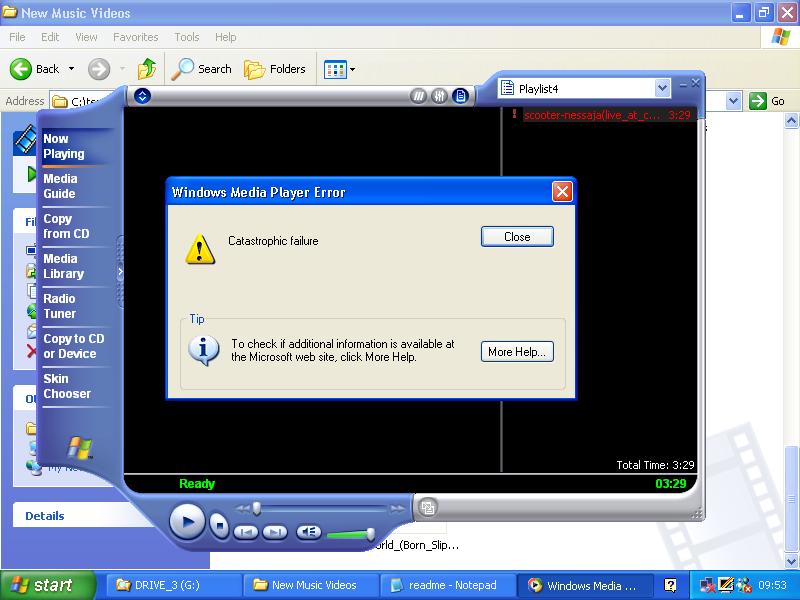
Task: Click the Forward arrow in Explorer
Action: coord(99,69)
